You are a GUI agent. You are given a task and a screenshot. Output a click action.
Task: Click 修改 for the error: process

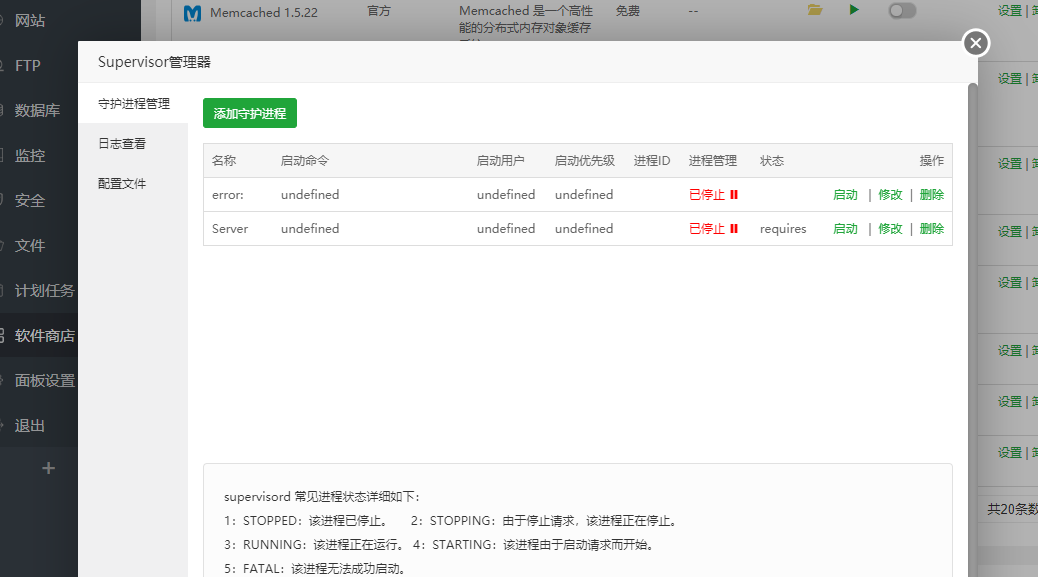tap(890, 195)
